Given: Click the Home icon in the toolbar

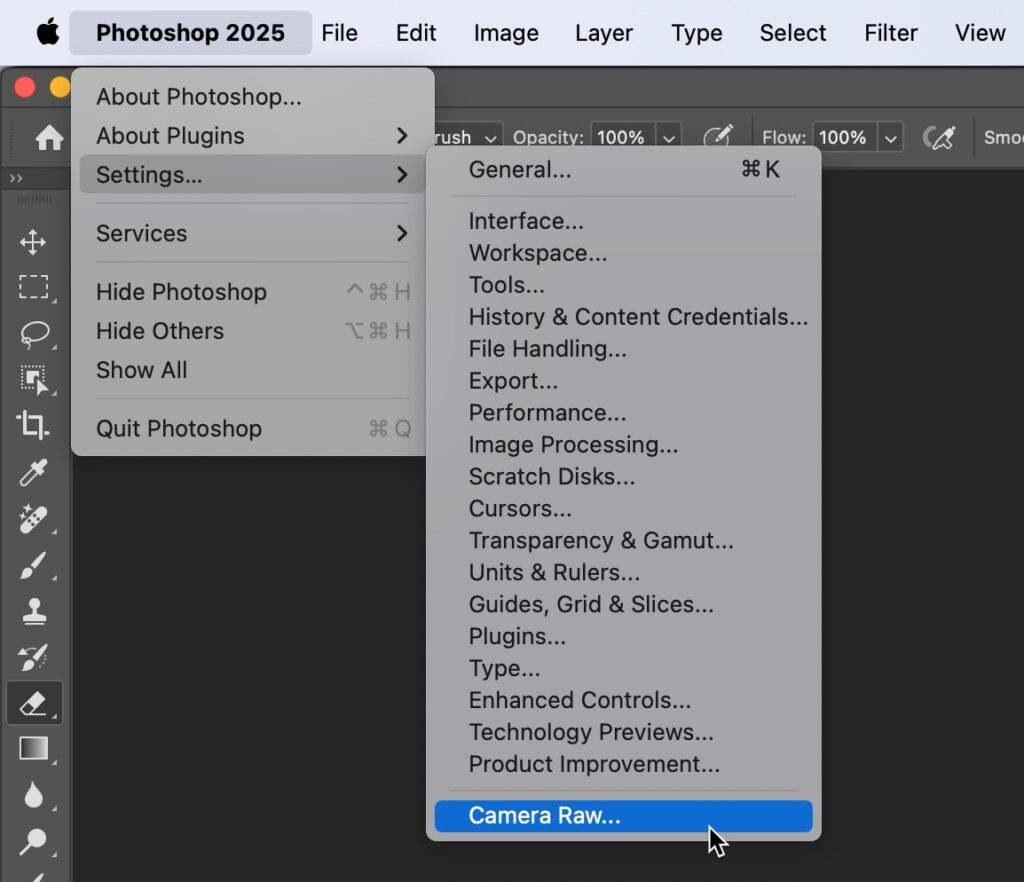Looking at the screenshot, I should click(x=49, y=138).
